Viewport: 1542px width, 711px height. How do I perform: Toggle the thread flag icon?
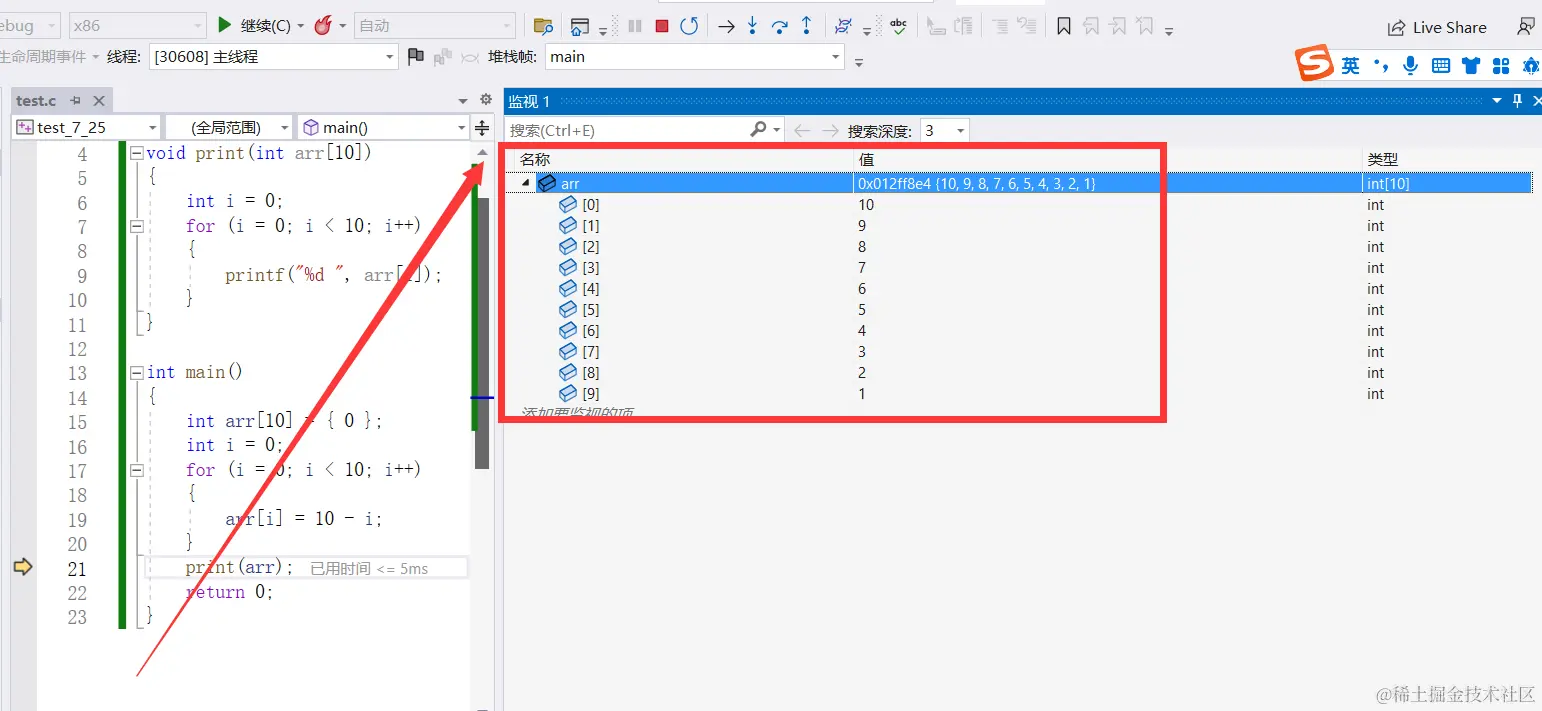pyautogui.click(x=416, y=57)
